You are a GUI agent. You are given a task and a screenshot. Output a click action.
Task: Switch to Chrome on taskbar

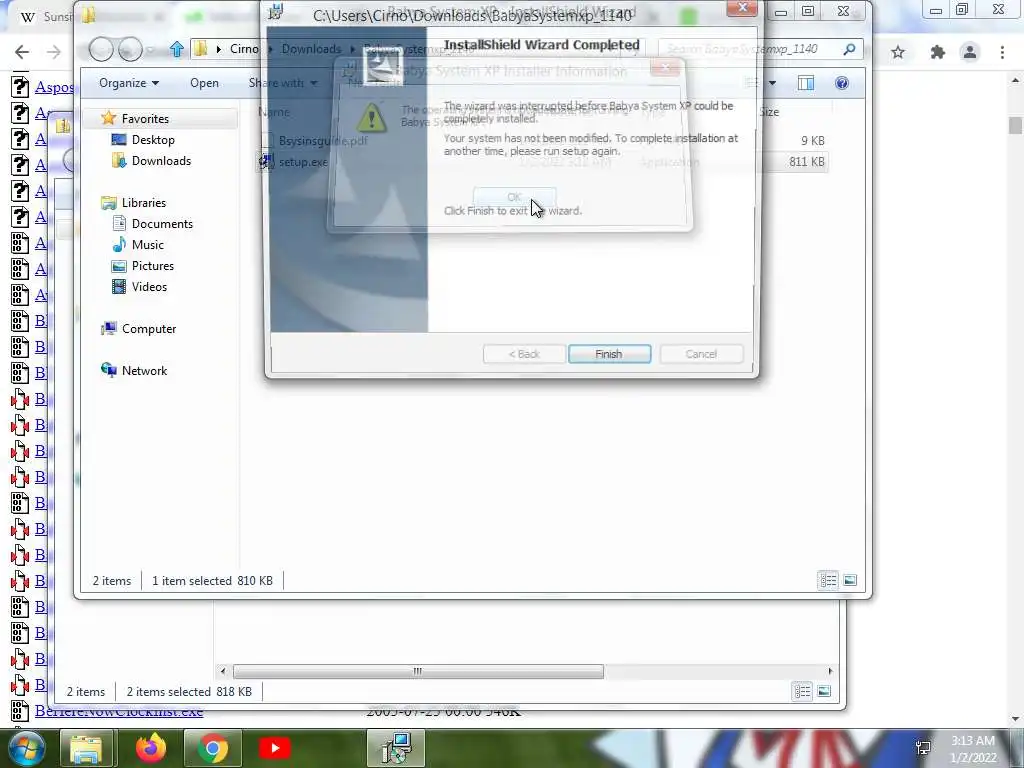[x=213, y=748]
